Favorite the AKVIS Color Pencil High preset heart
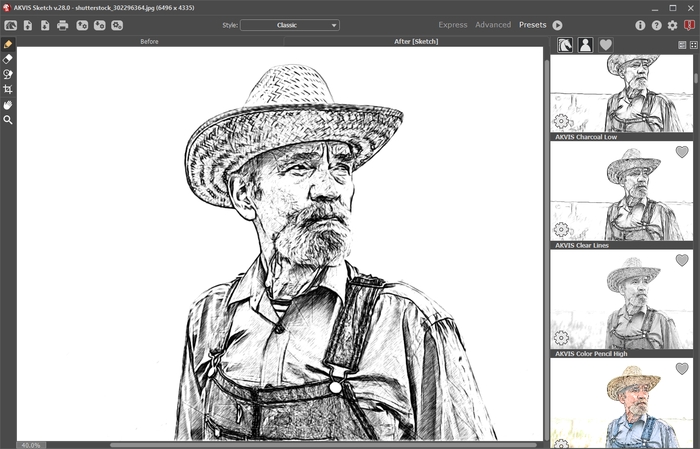This screenshot has width=700, height=449. pyautogui.click(x=682, y=260)
